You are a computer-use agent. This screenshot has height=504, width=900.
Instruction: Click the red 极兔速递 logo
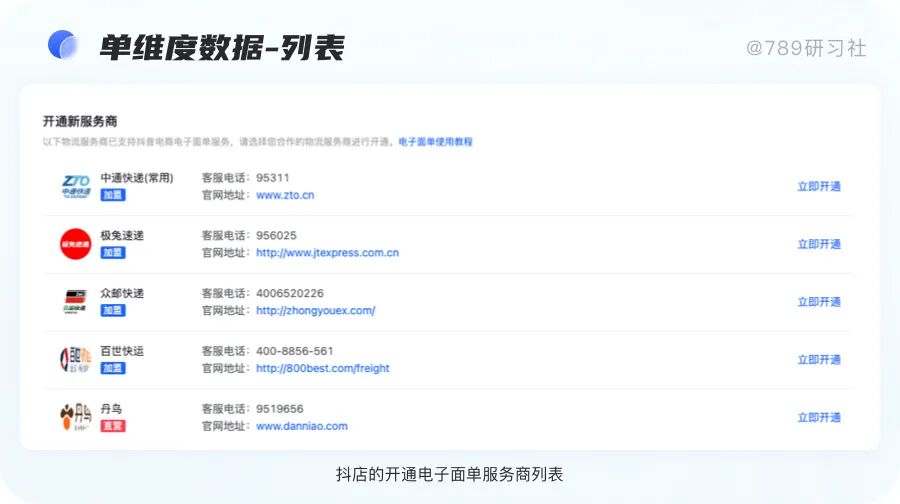coord(75,244)
